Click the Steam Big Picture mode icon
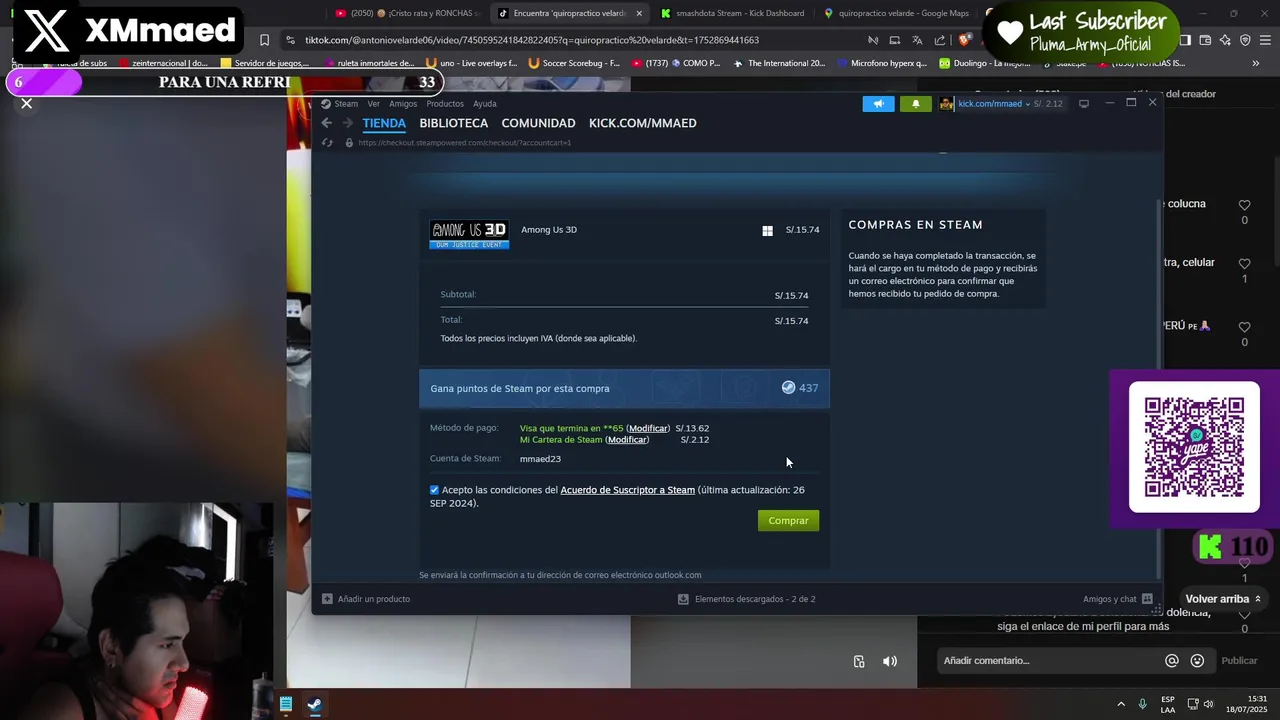Viewport: 1280px width, 720px height. click(1083, 104)
